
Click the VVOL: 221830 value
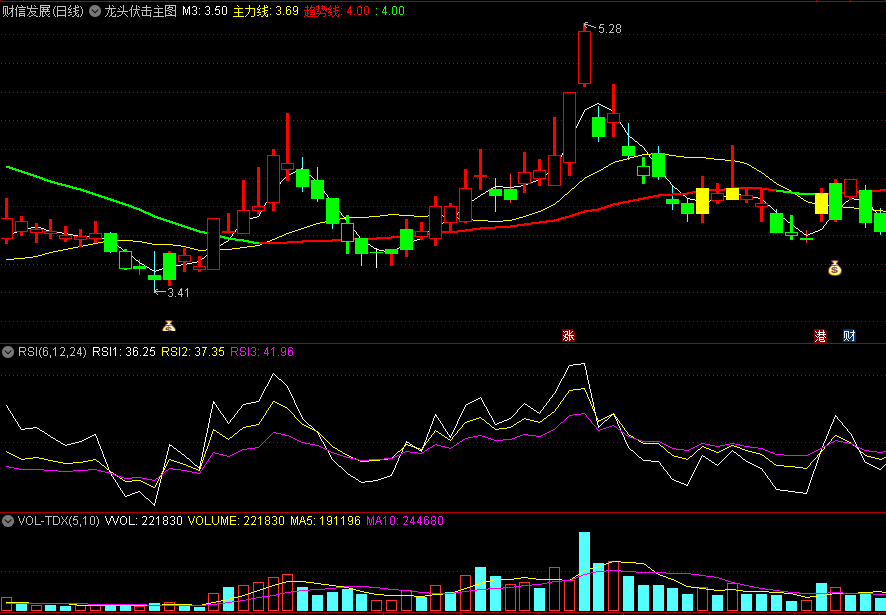point(144,521)
